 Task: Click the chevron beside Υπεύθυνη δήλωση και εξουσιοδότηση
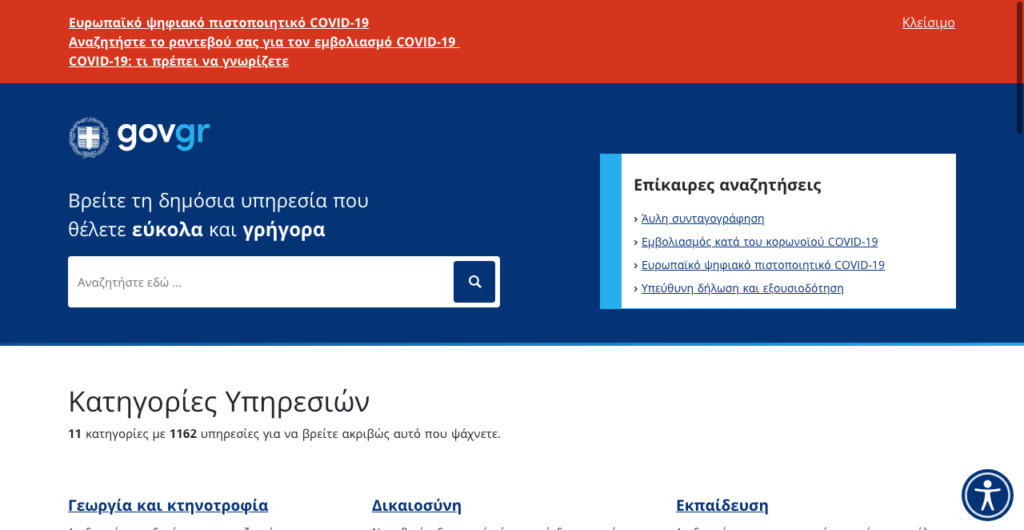[636, 288]
